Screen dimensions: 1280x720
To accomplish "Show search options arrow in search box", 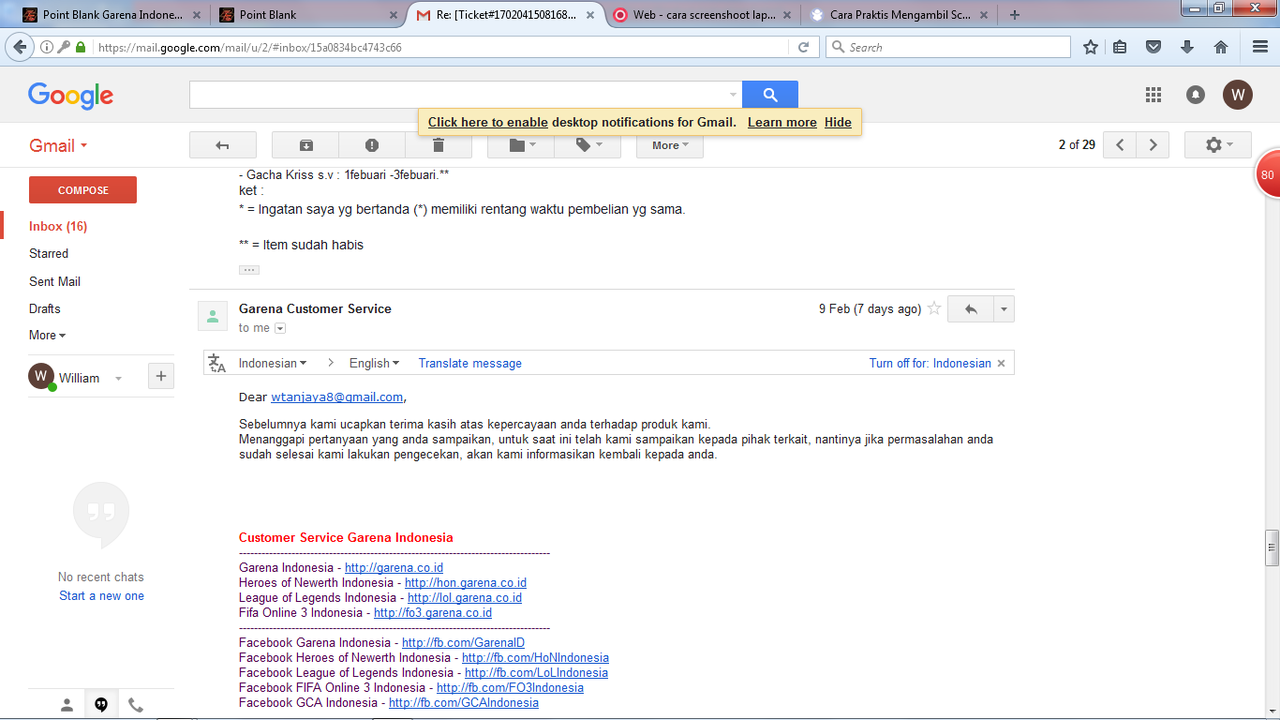I will (733, 96).
